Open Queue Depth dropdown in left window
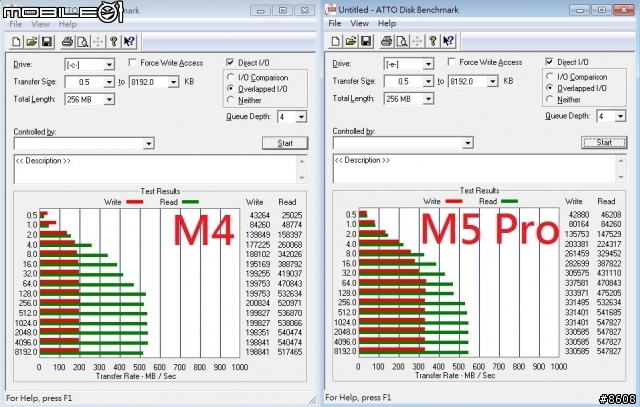 point(301,117)
